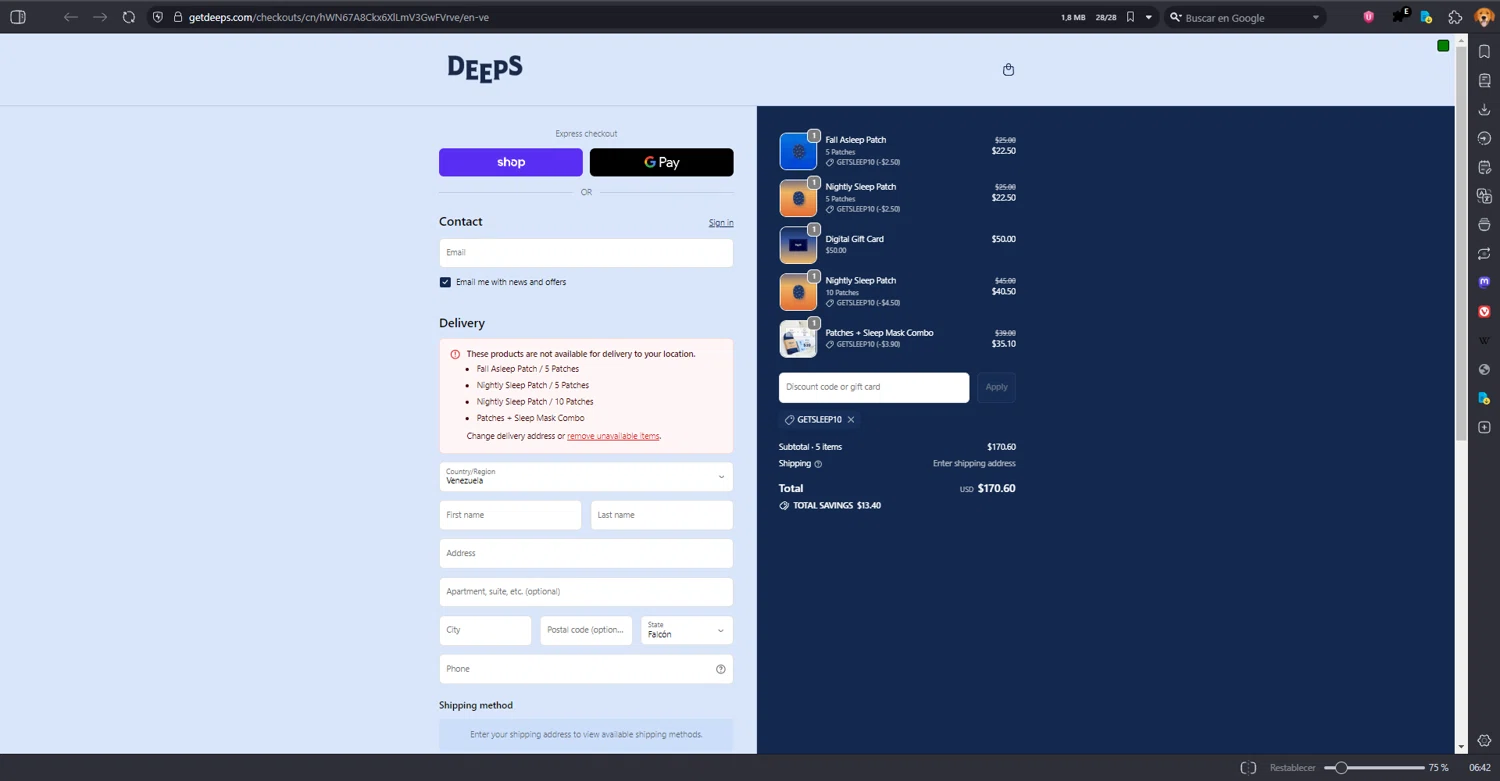The image size is (1500, 781).
Task: Open the Translate side panel
Action: tap(1484, 196)
